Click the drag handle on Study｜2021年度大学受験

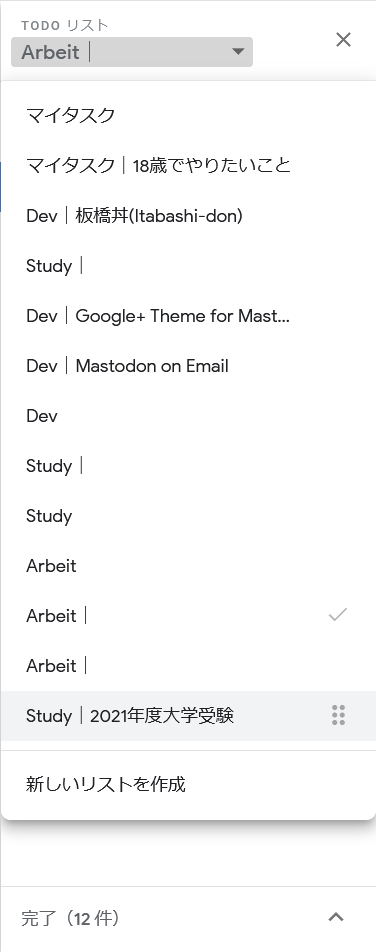tap(338, 715)
